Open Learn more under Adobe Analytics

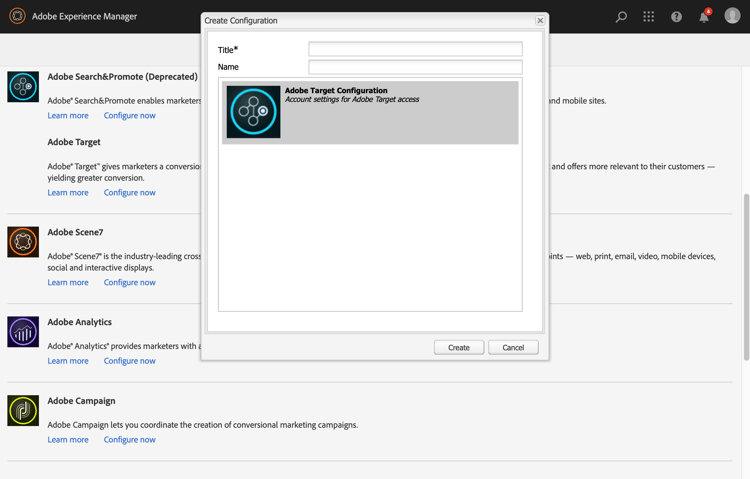coord(68,361)
